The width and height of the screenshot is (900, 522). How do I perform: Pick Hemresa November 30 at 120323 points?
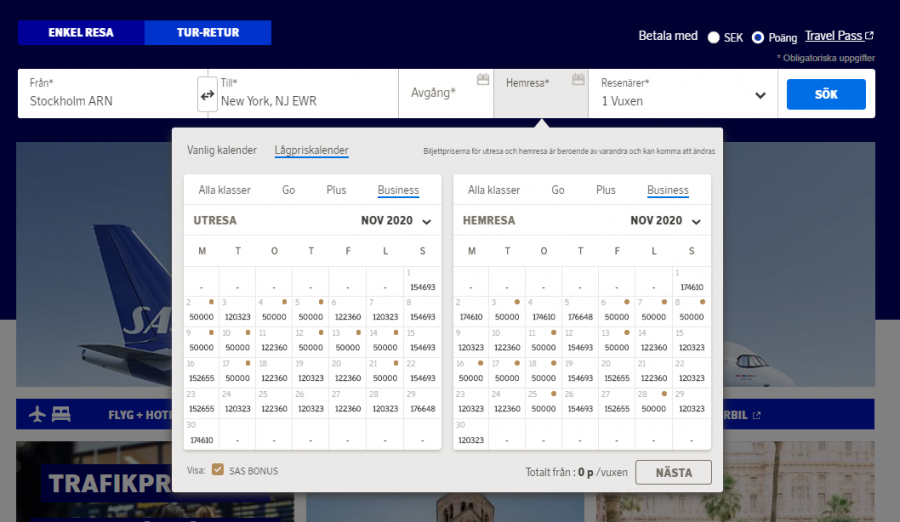tap(471, 435)
